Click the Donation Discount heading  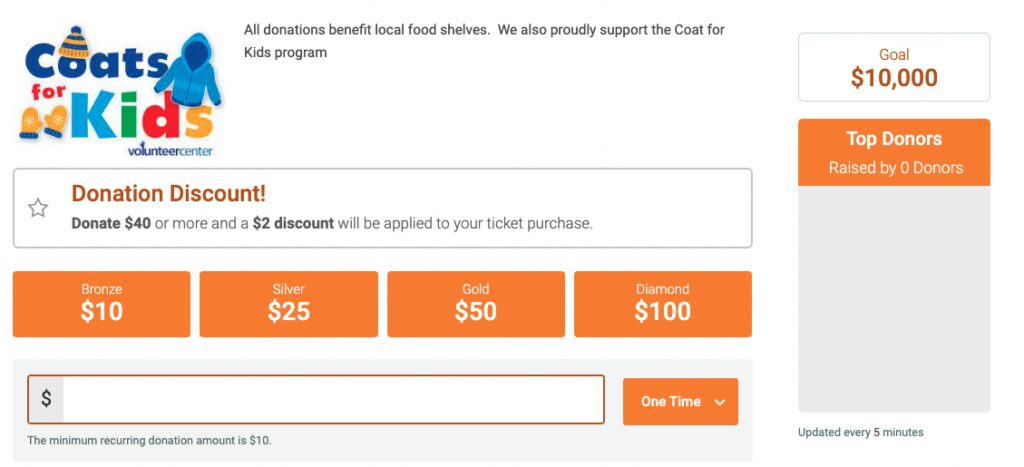point(168,193)
